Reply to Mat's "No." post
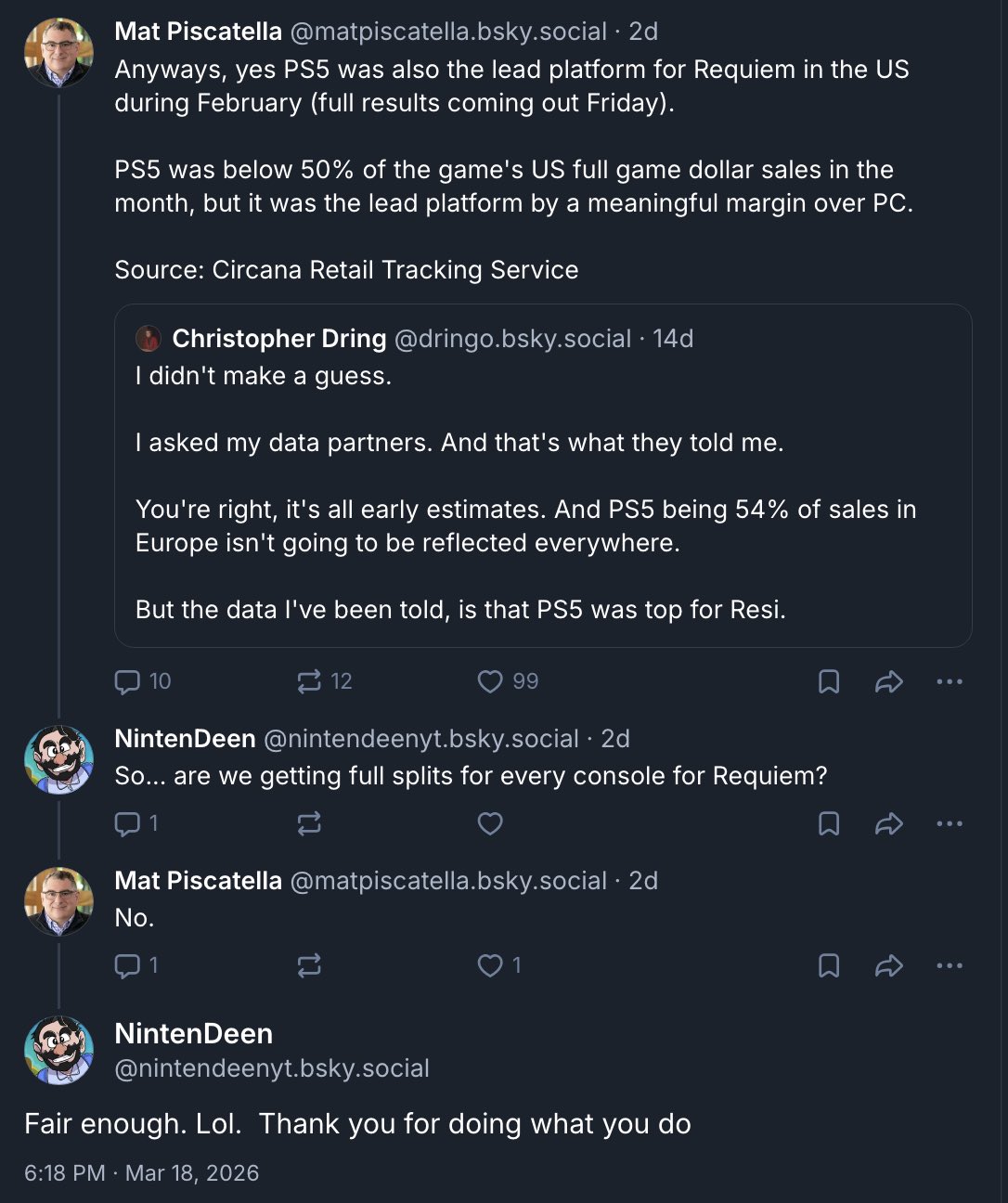Image resolution: width=1008 pixels, height=1203 pixels. click(x=136, y=965)
